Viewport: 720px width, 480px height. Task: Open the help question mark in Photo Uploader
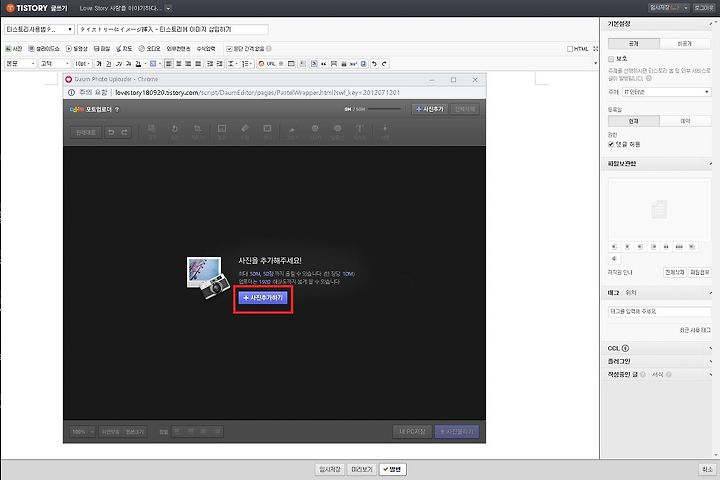pyautogui.click(x=117, y=109)
